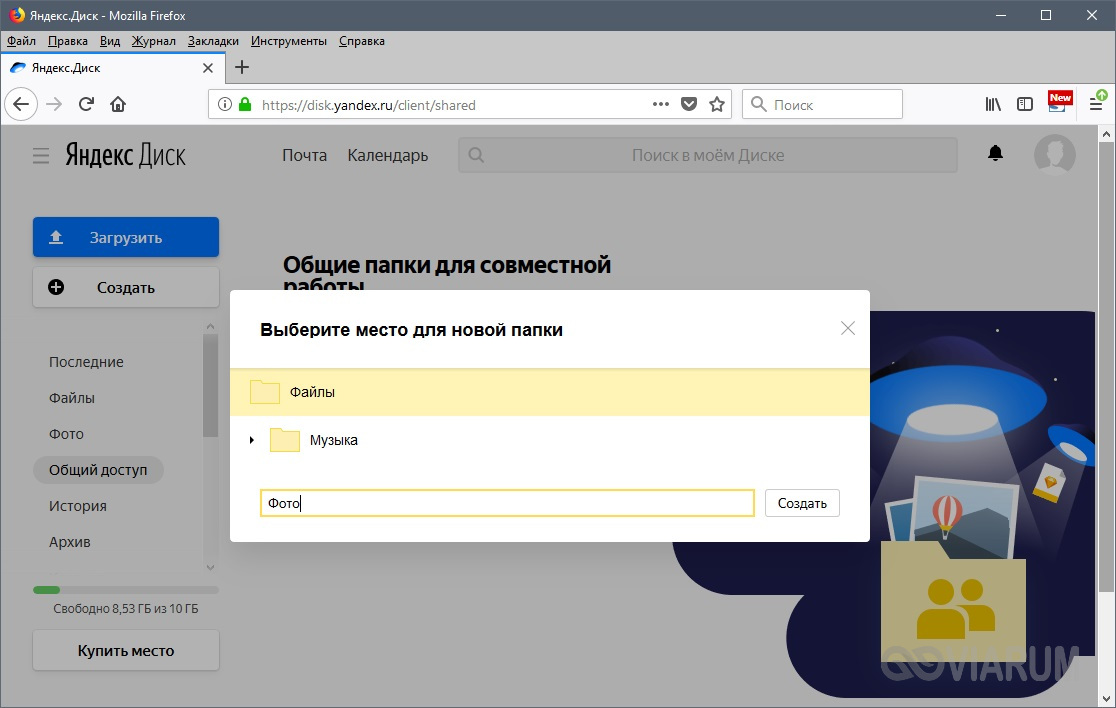Viewport: 1116px width, 708px height.
Task: Open the Firefox hamburger application menu
Action: [1097, 104]
